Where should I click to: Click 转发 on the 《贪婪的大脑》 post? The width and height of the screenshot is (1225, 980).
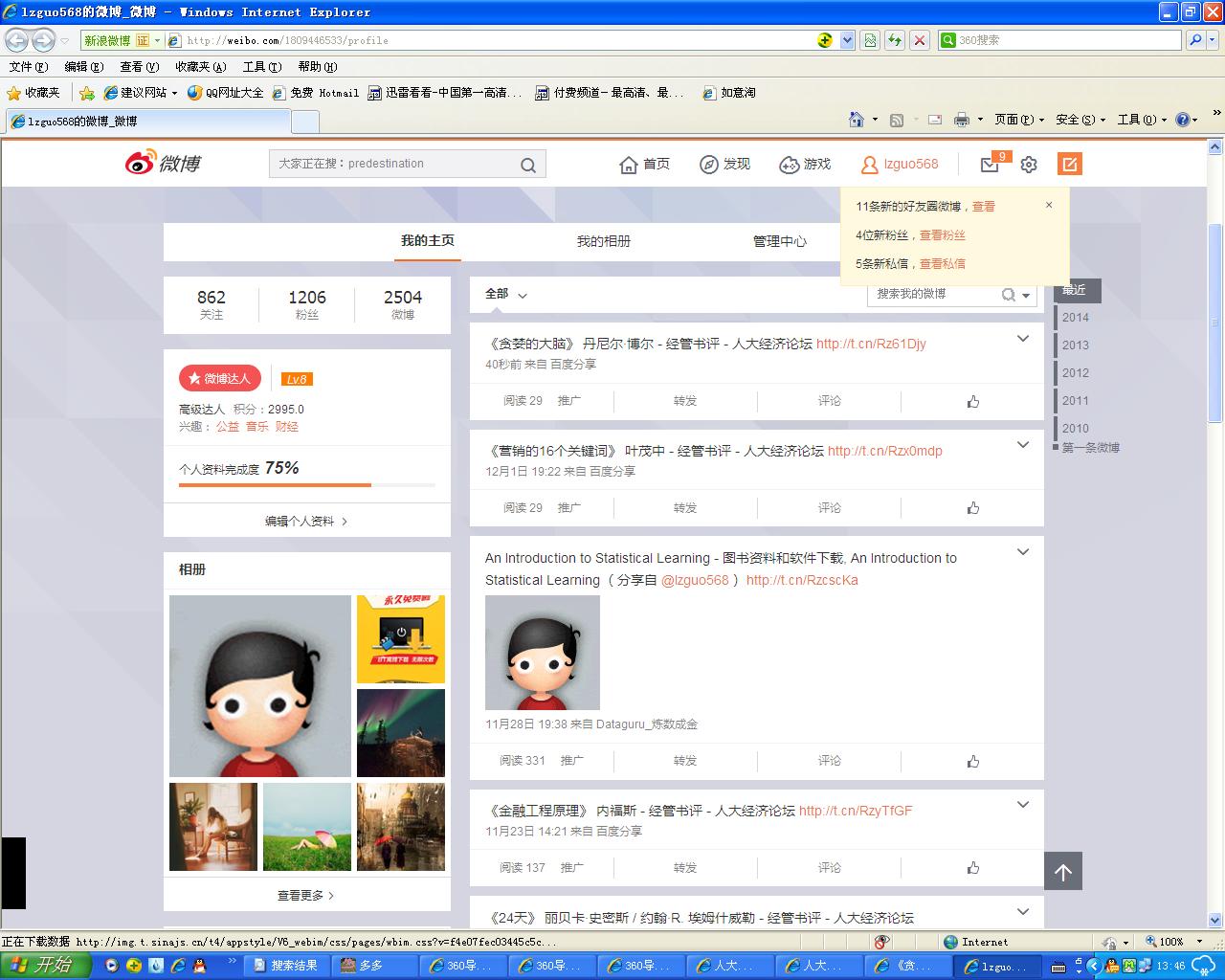[685, 401]
